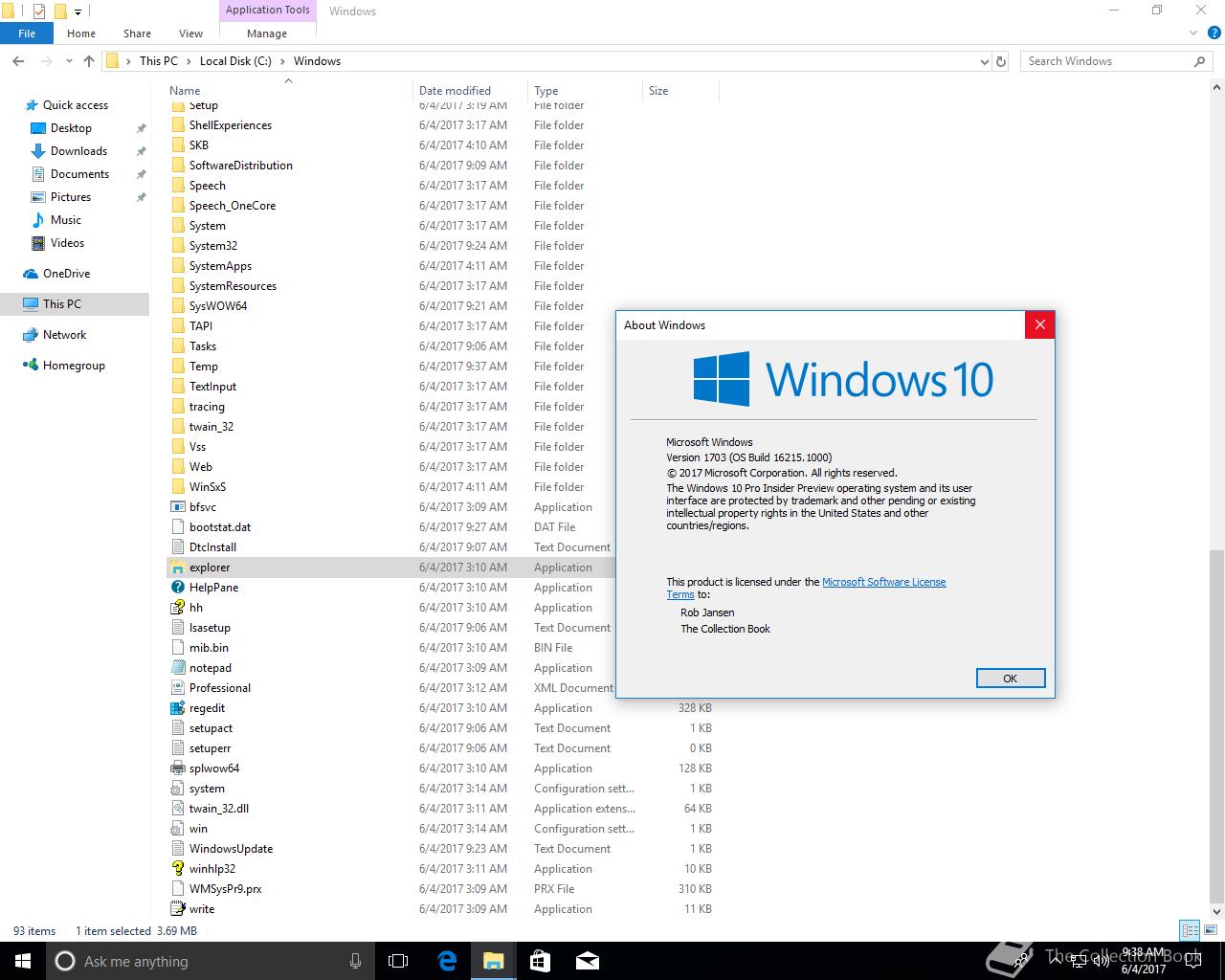Close the About Windows dialog
Viewport: 1225px width, 980px height.
click(x=1039, y=324)
